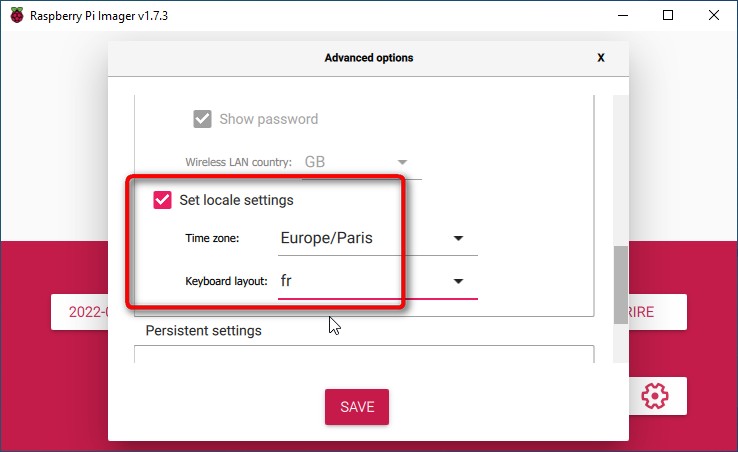Click the SAVE button
This screenshot has height=452, width=738.
357,407
